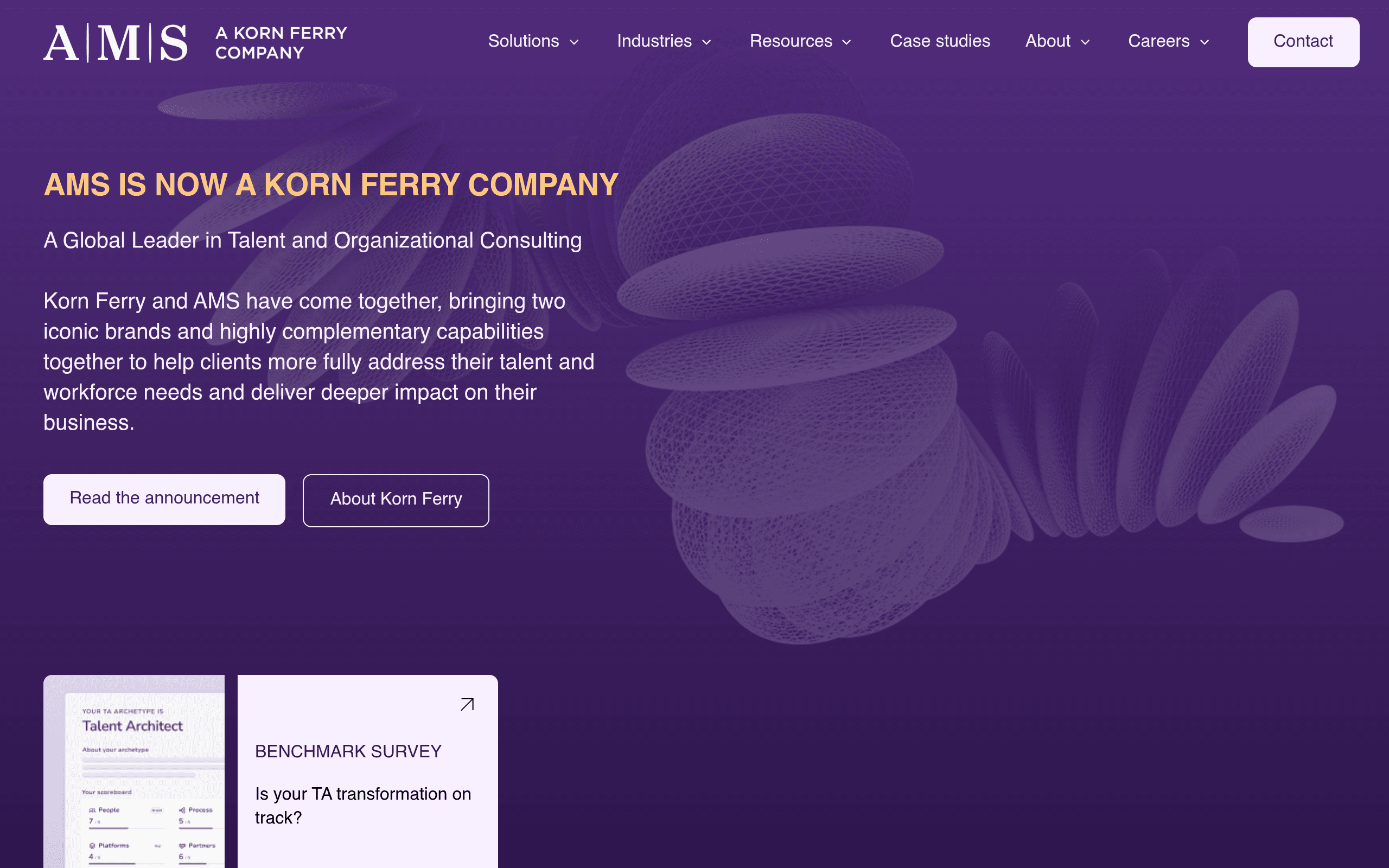Image resolution: width=1389 pixels, height=868 pixels.
Task: Click 'Is your TA transformation on track?' text
Action: [363, 806]
